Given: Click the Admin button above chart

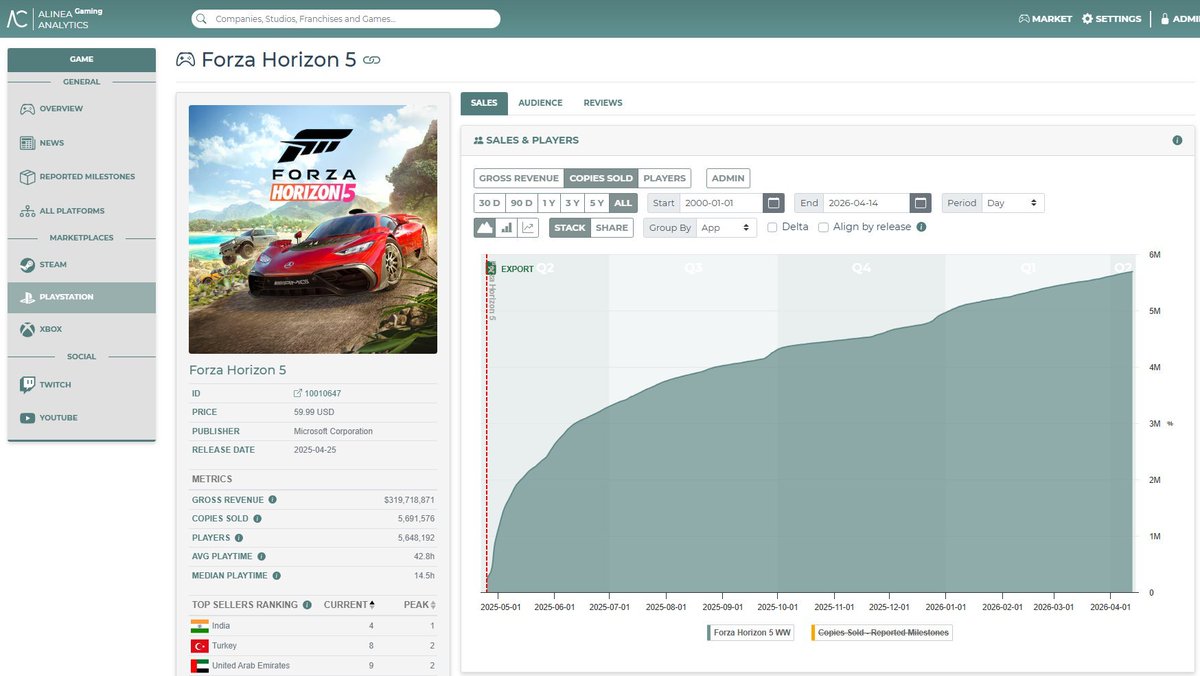Looking at the screenshot, I should click(x=728, y=178).
